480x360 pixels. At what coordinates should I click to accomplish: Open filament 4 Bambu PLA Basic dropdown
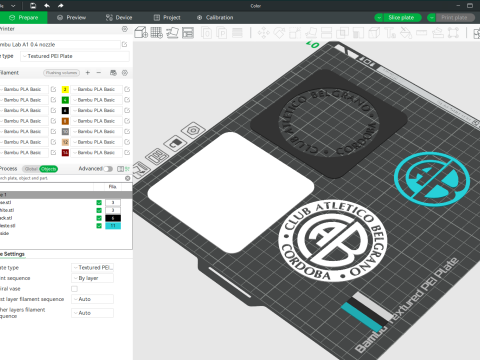(96, 100)
